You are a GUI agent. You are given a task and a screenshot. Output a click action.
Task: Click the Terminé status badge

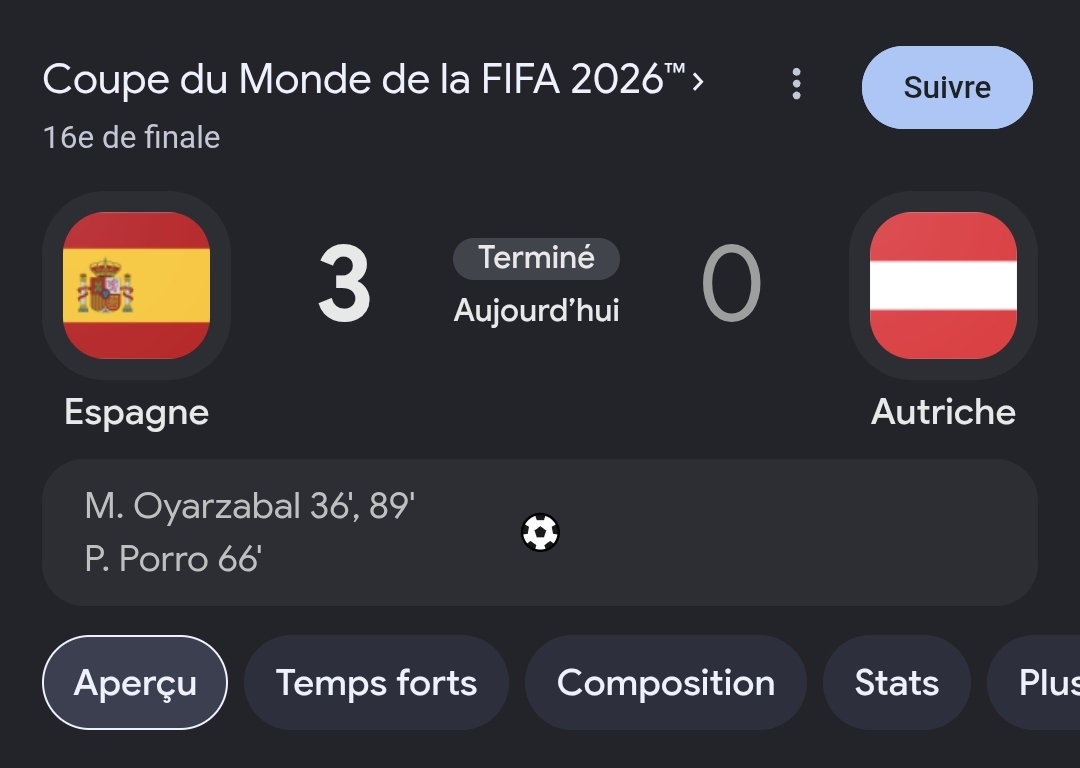536,258
